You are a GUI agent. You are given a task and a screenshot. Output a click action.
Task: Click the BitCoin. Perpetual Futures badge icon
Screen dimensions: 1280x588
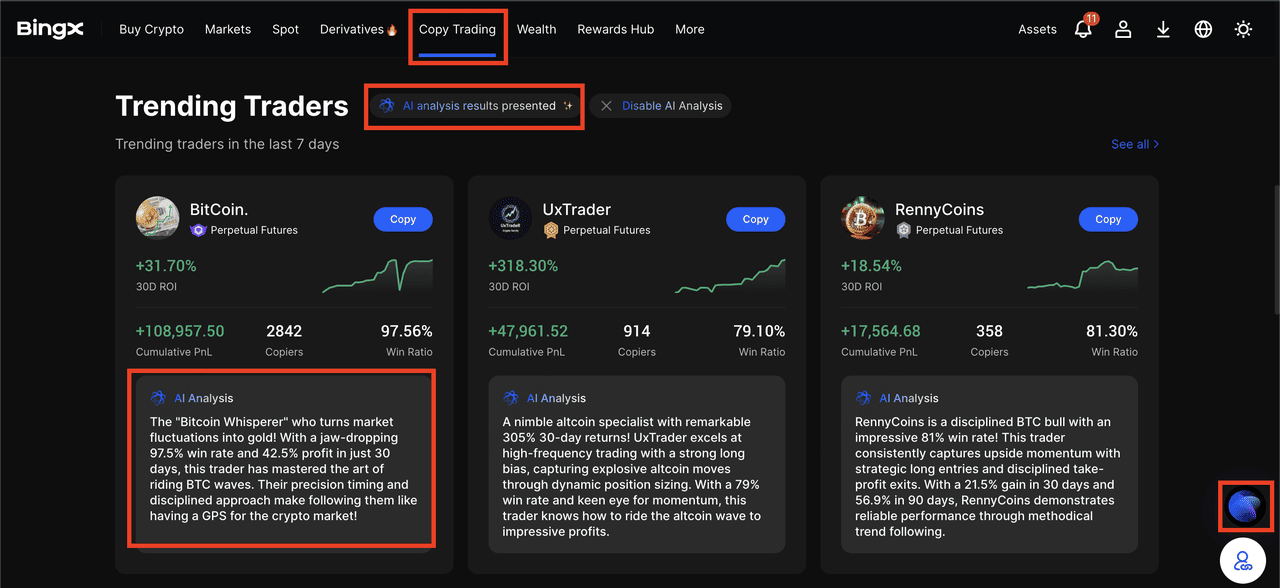click(x=198, y=230)
